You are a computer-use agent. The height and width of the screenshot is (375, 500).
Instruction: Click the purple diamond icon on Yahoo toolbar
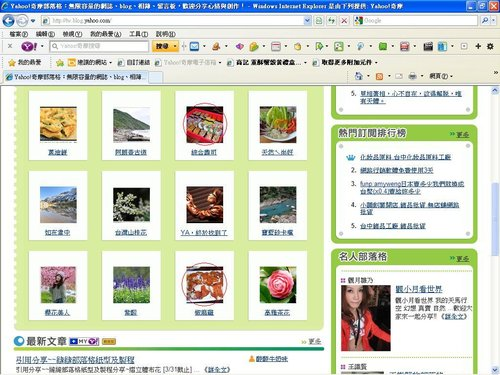point(239,46)
